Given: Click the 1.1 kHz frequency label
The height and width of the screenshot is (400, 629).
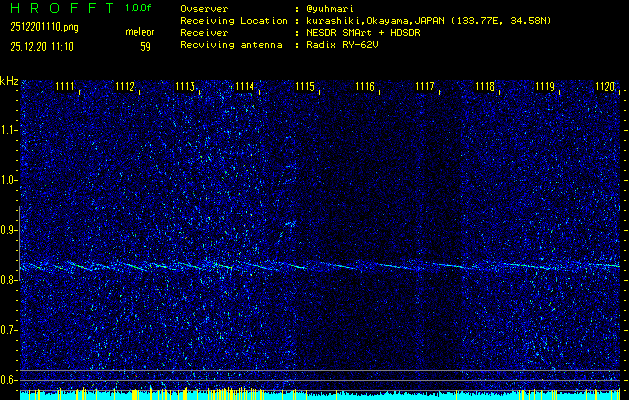Looking at the screenshot, I should pyautogui.click(x=9, y=130).
